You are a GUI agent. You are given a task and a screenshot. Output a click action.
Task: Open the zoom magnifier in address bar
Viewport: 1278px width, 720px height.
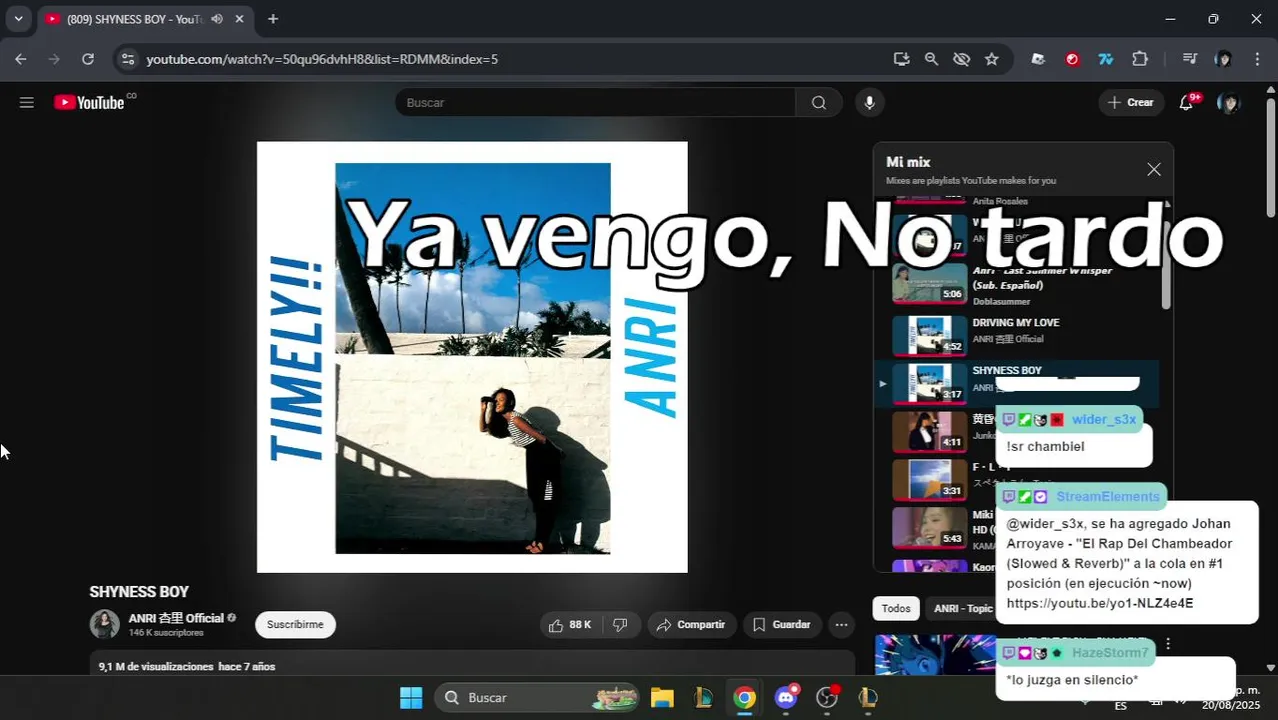pyautogui.click(x=931, y=59)
